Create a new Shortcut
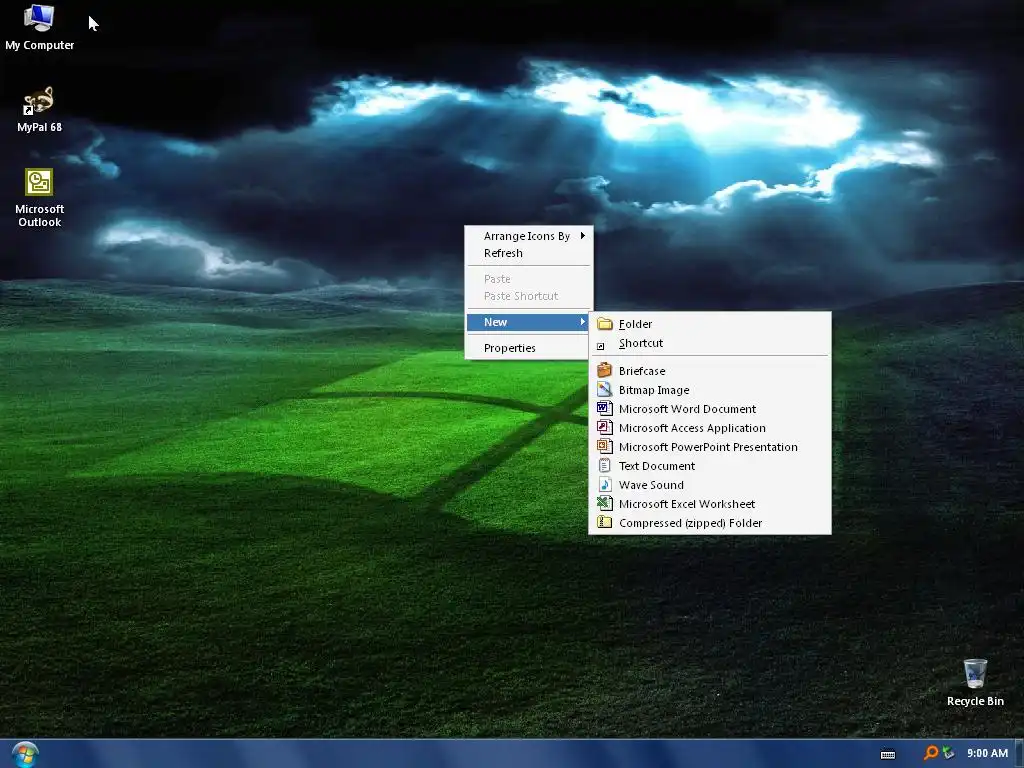 pos(710,344)
